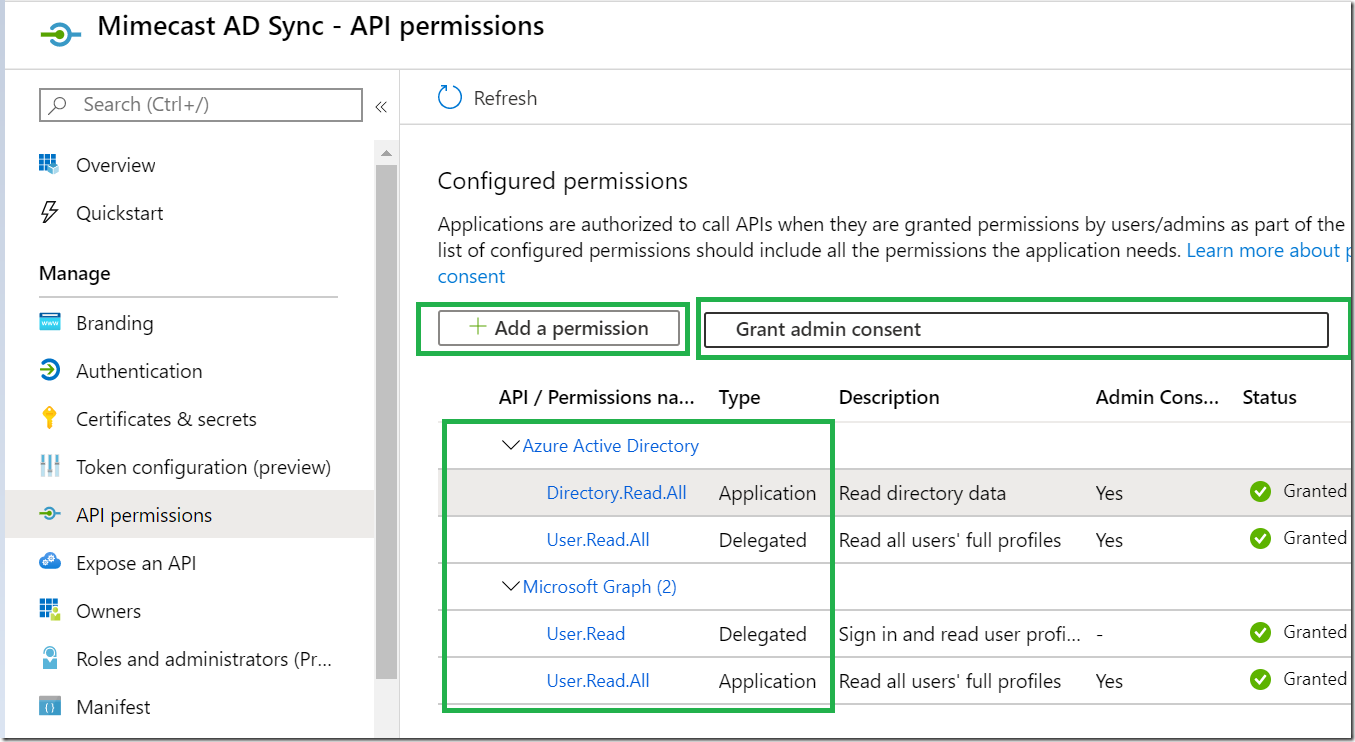Collapse the sidebar with double chevron
This screenshot has width=1355, height=742.
[x=381, y=106]
